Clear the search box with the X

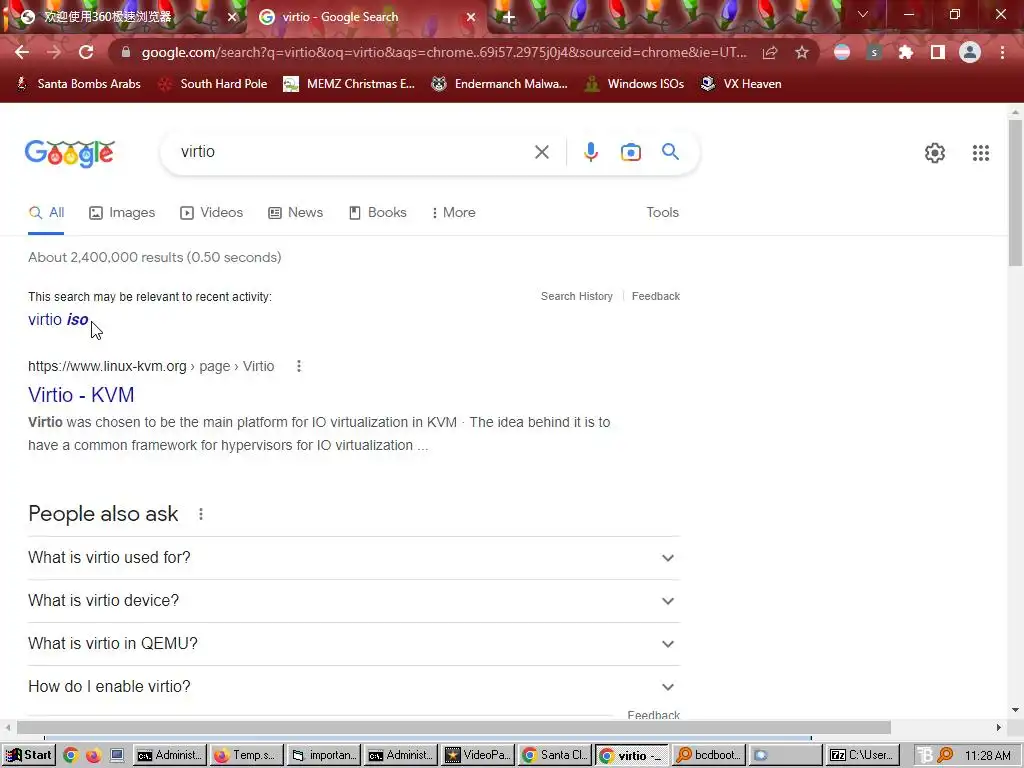(541, 152)
